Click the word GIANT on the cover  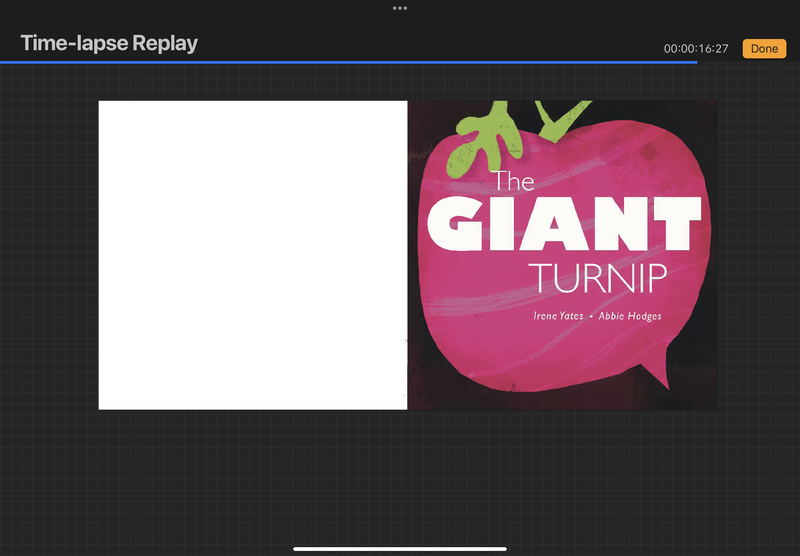[x=564, y=223]
